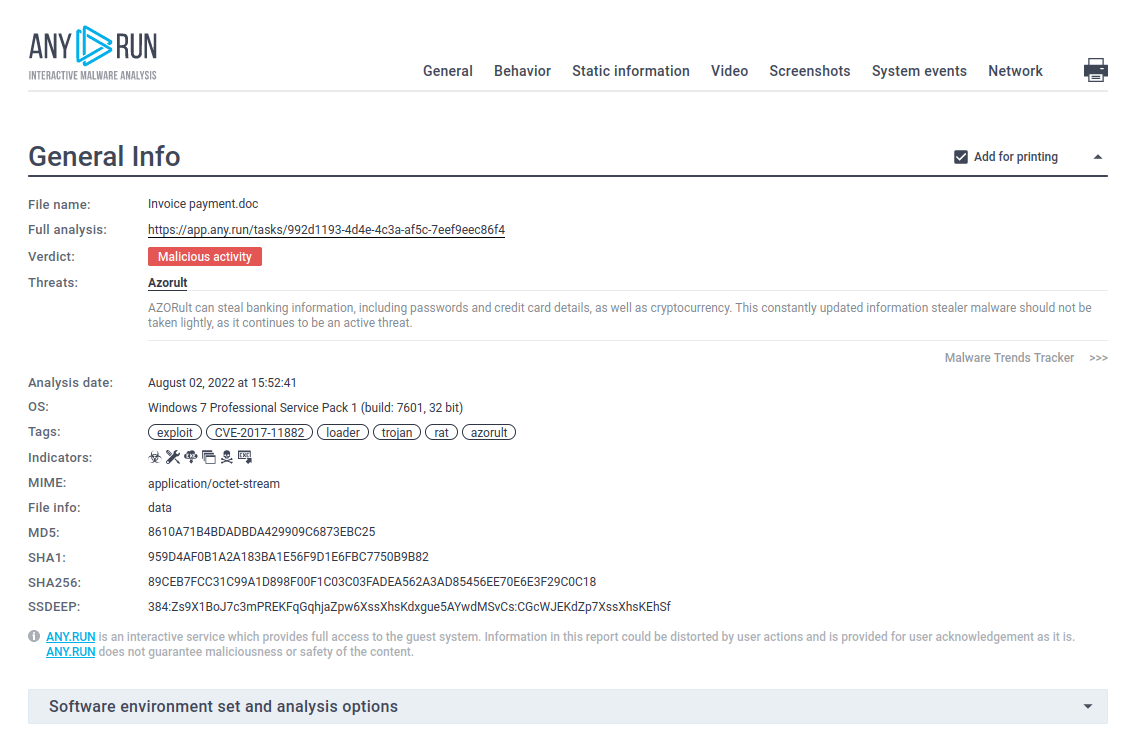
Task: Open the Static information section
Action: tap(631, 71)
